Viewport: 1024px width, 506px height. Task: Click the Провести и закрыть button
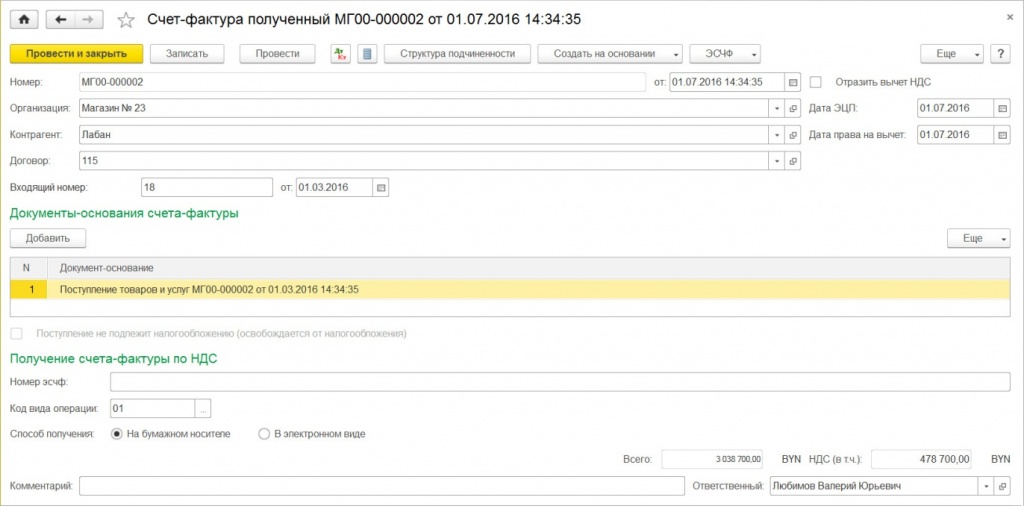tap(76, 54)
